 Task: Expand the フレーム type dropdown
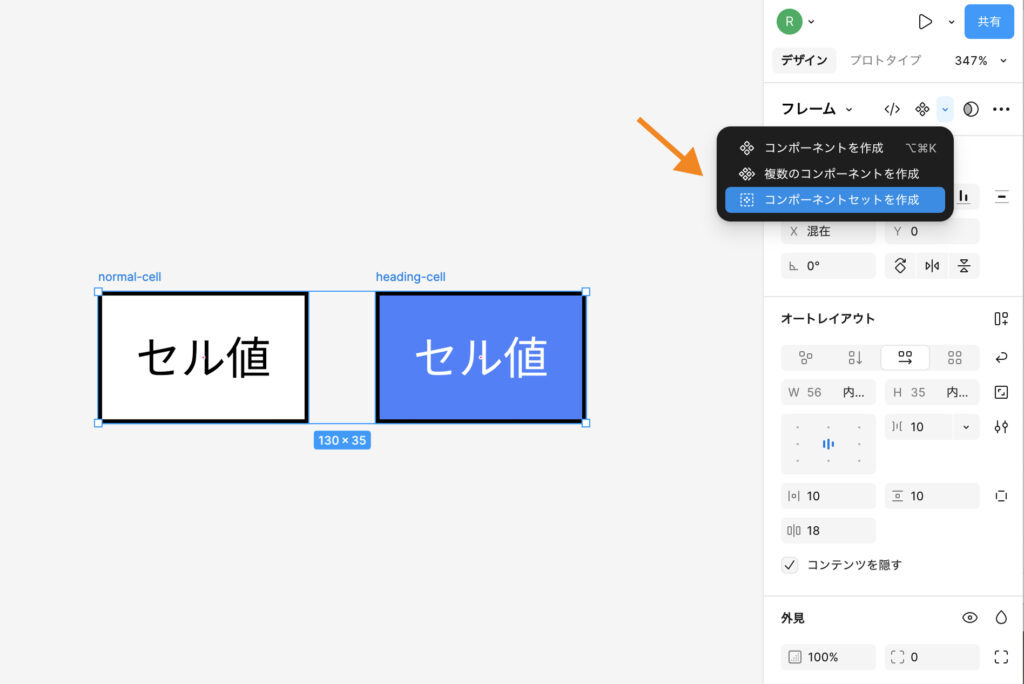[x=849, y=109]
